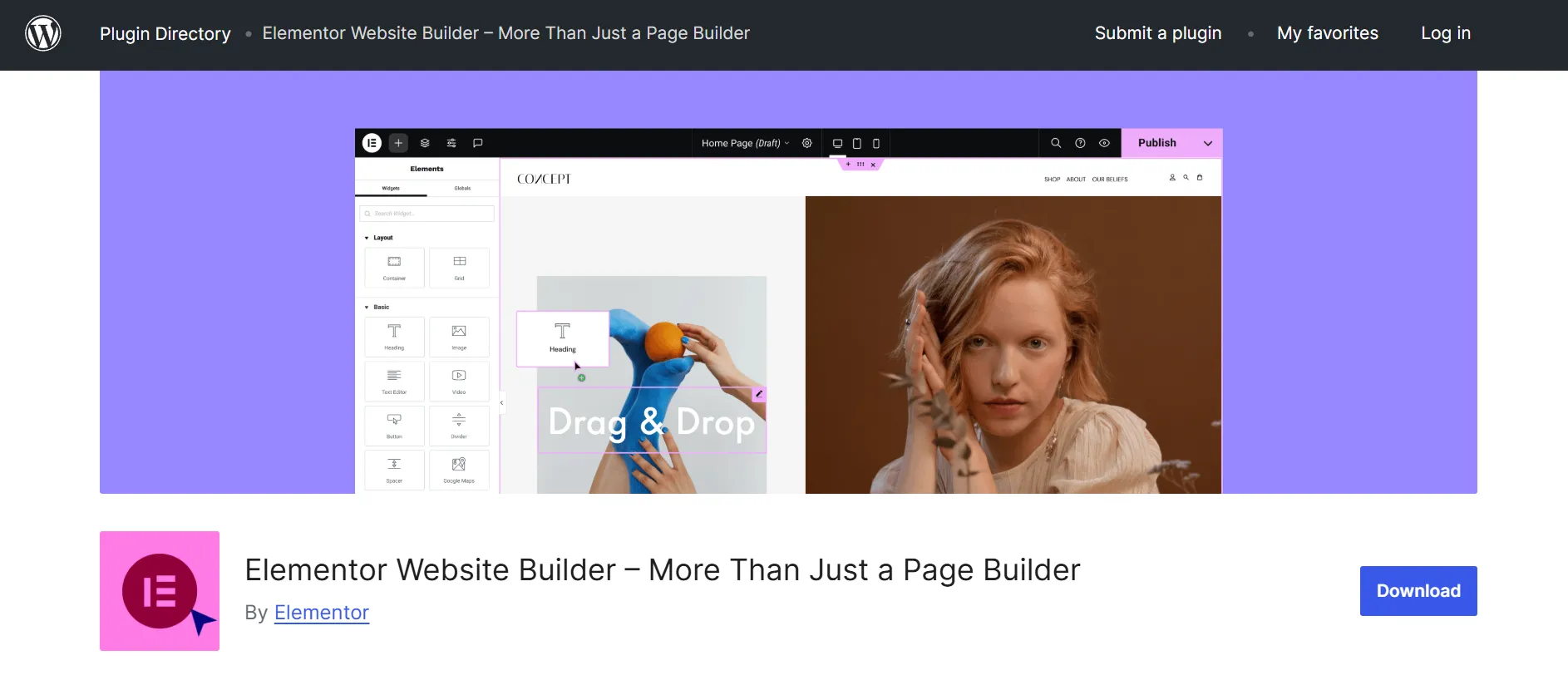Screen dimensions: 1568x675
Task: Open the notes comment icon
Action: click(478, 143)
